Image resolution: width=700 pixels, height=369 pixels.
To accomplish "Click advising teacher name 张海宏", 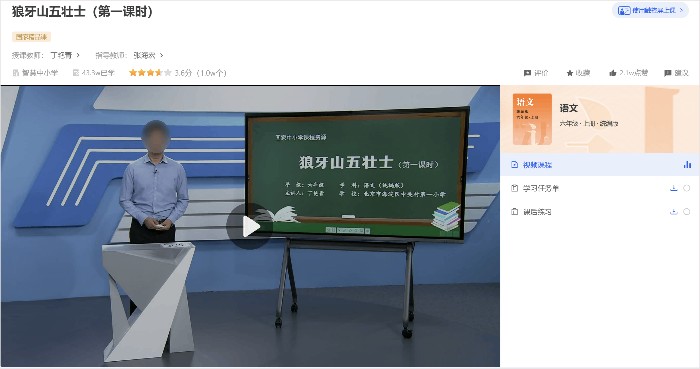I will tap(144, 55).
